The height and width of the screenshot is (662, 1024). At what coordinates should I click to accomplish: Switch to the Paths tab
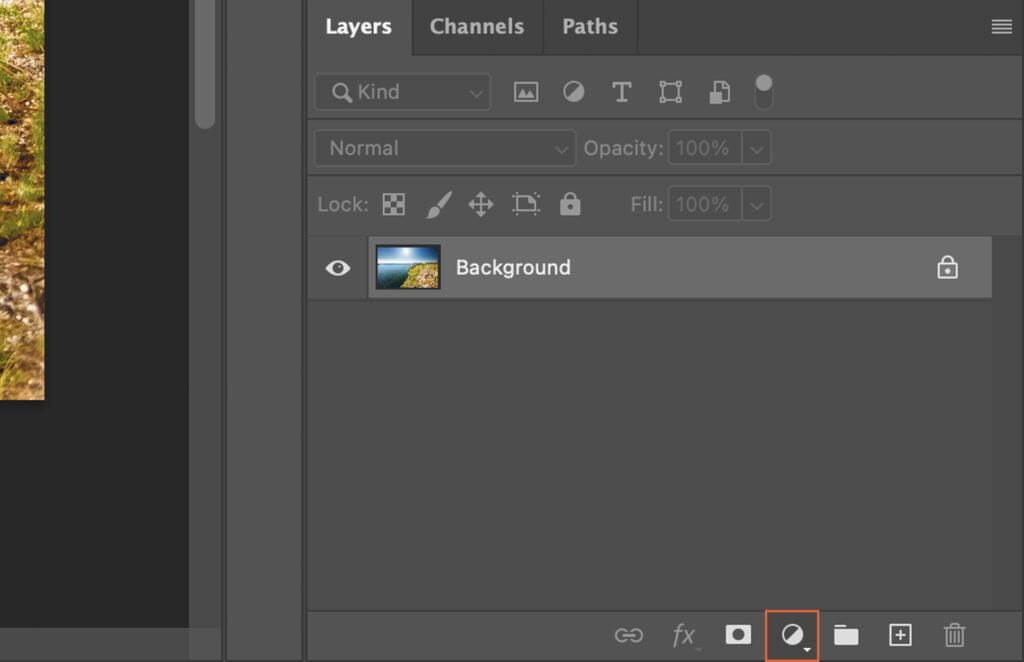tap(589, 27)
